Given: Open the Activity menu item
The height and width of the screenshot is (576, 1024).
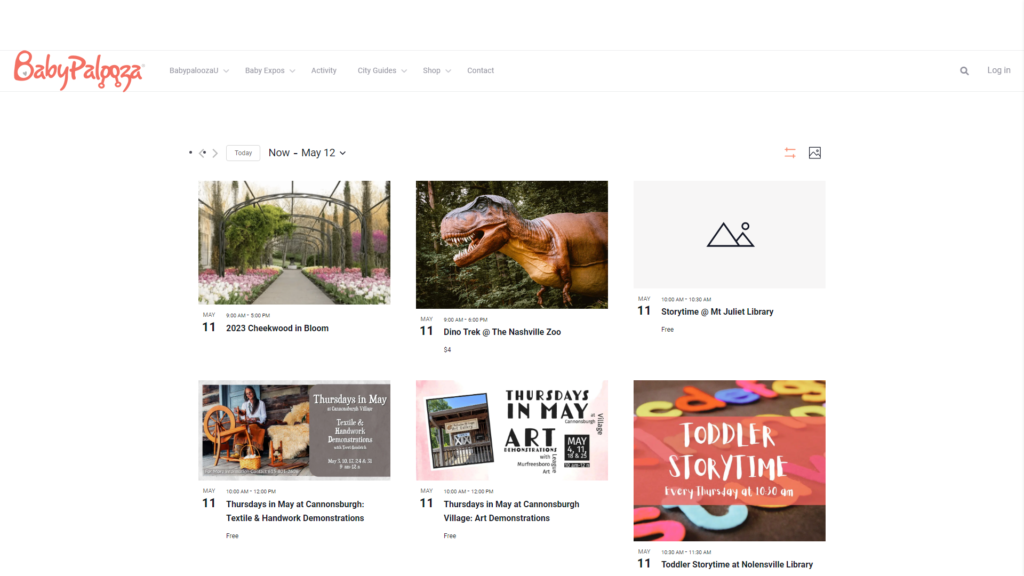Looking at the screenshot, I should coord(323,71).
